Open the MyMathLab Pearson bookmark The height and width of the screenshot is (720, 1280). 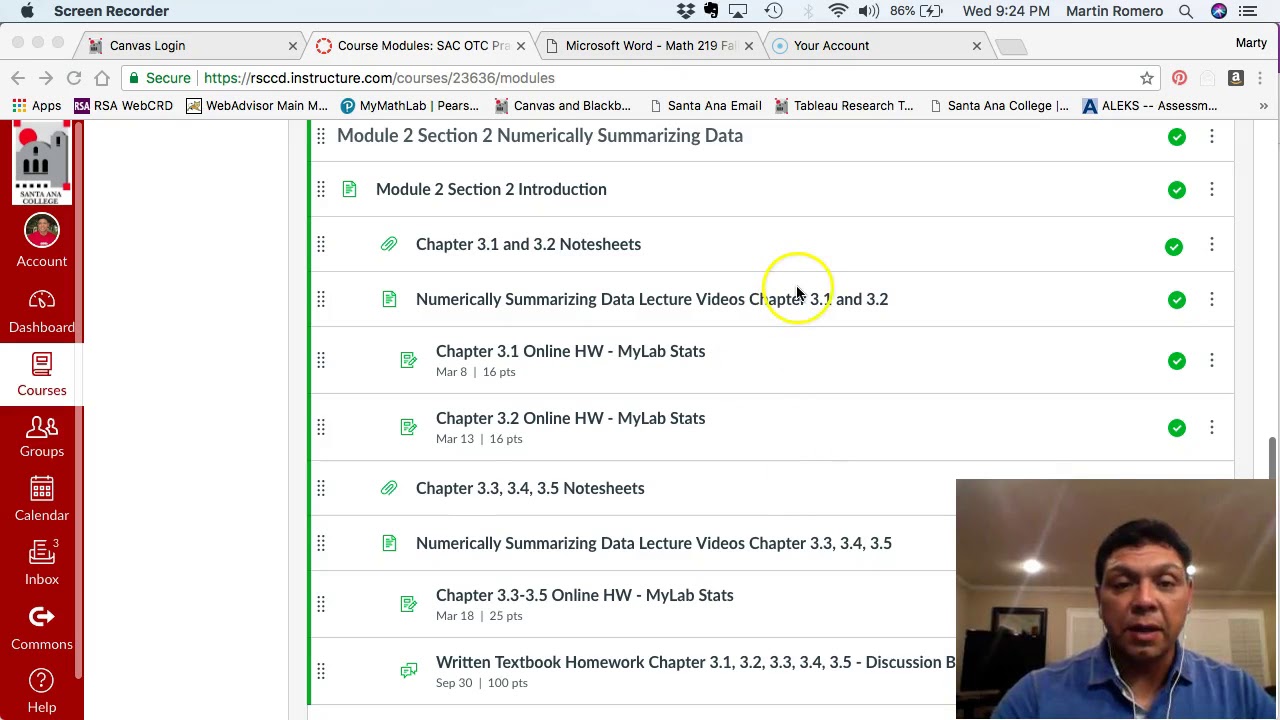tap(409, 105)
